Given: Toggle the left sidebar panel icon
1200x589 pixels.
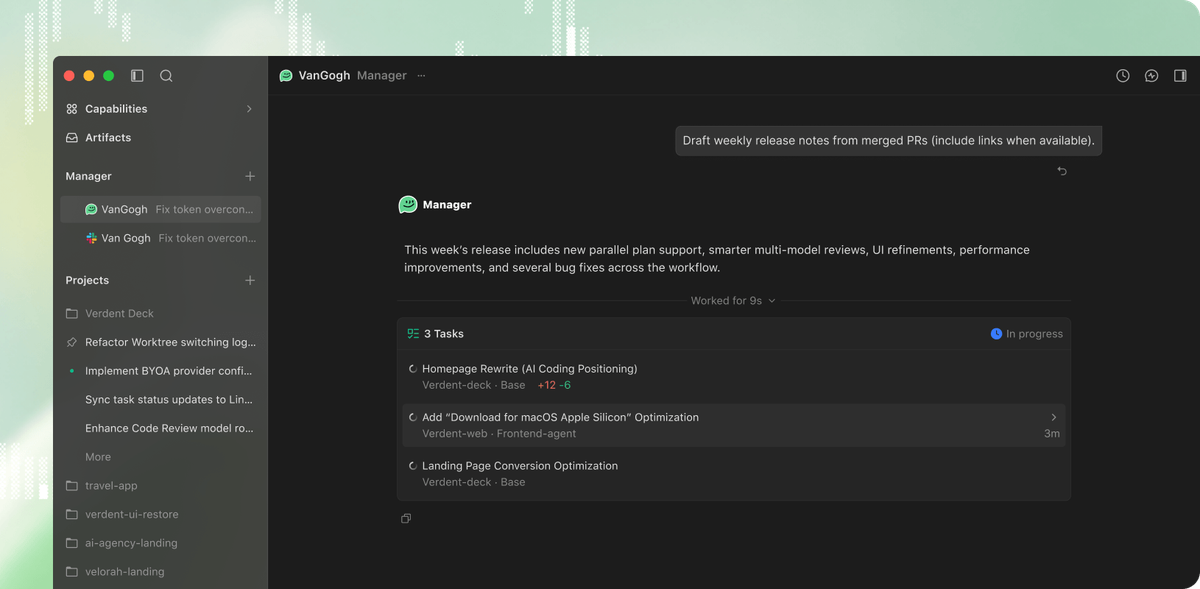Looking at the screenshot, I should click(137, 76).
